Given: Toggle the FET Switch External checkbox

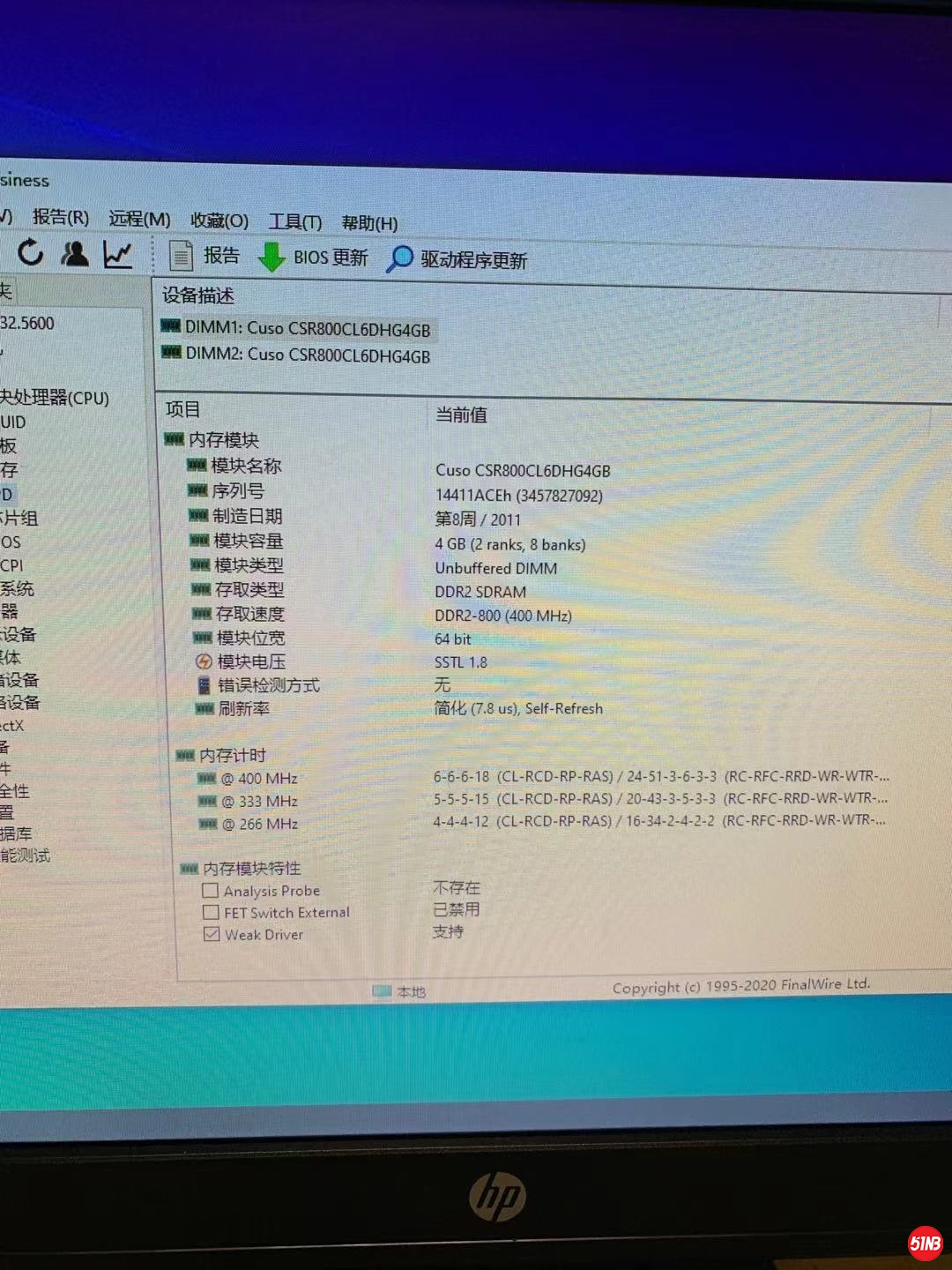Looking at the screenshot, I should [x=211, y=912].
